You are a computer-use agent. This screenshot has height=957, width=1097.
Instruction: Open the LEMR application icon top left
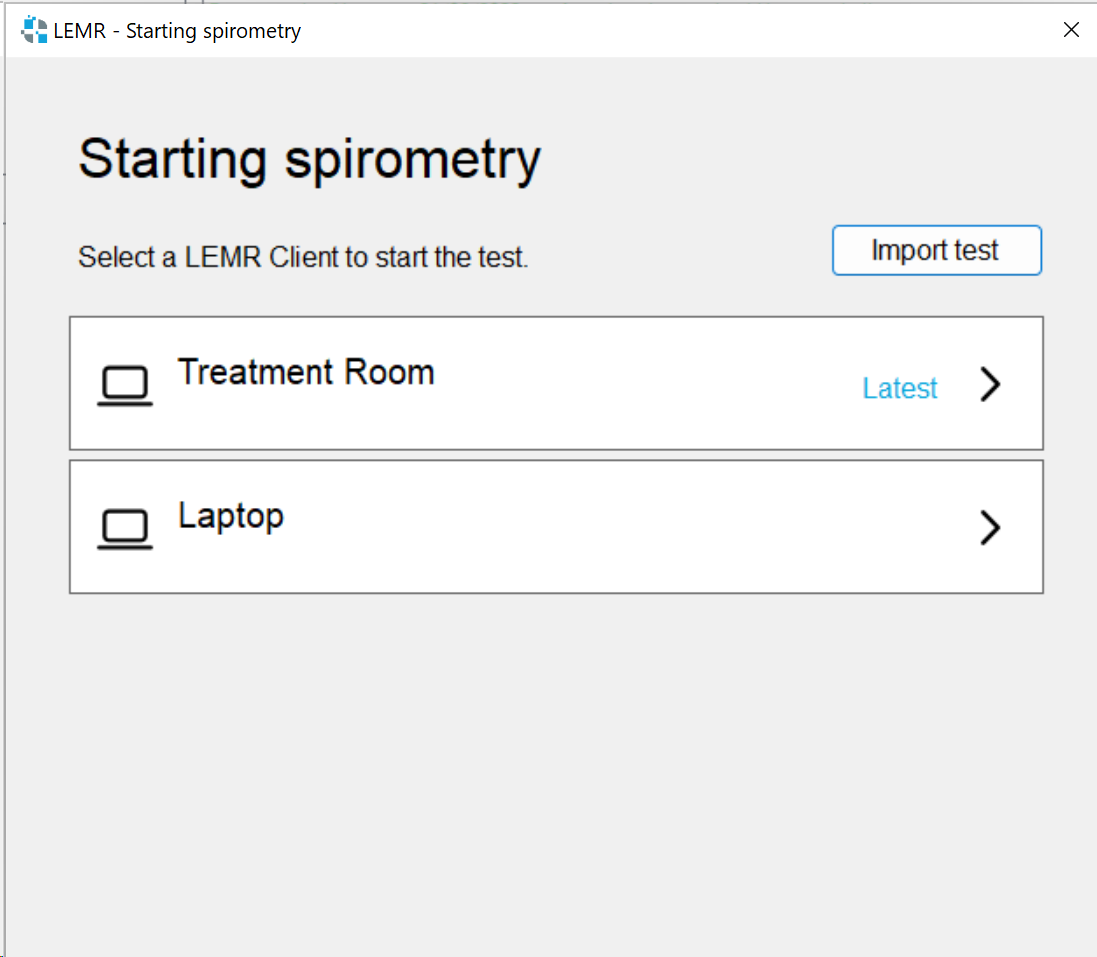point(33,30)
